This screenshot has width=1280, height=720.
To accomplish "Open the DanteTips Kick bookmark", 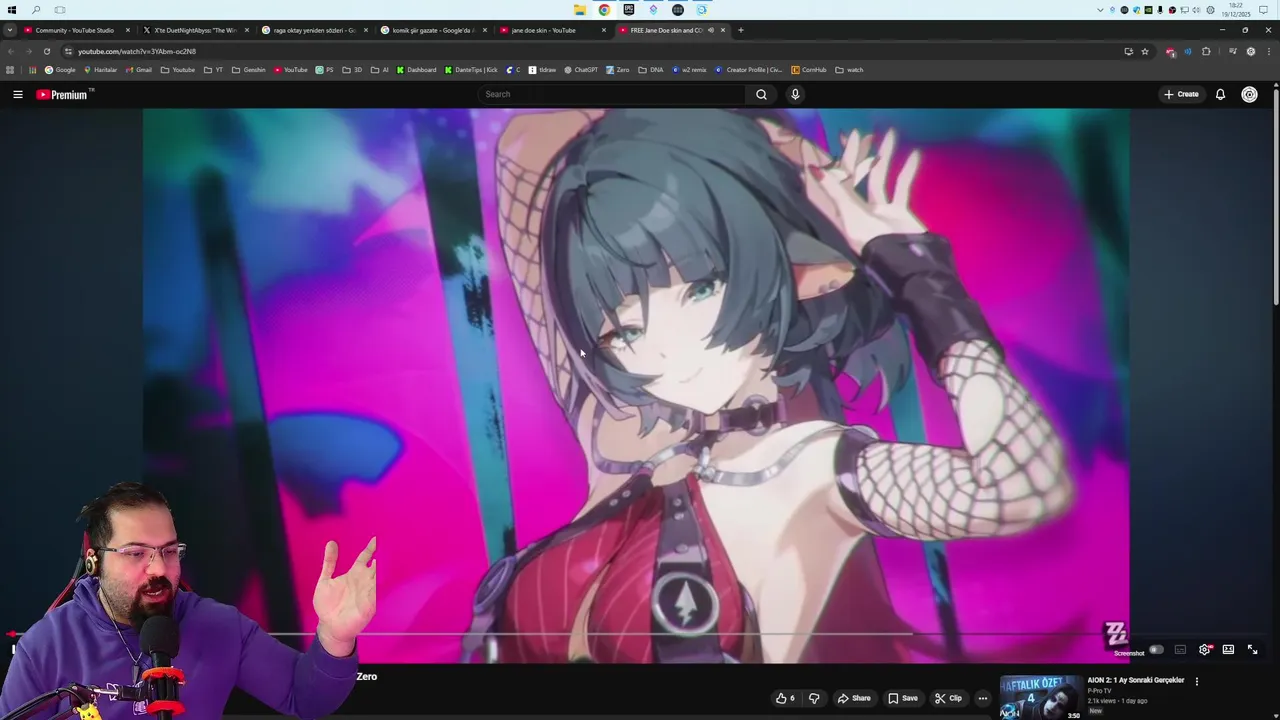I will pos(471,70).
